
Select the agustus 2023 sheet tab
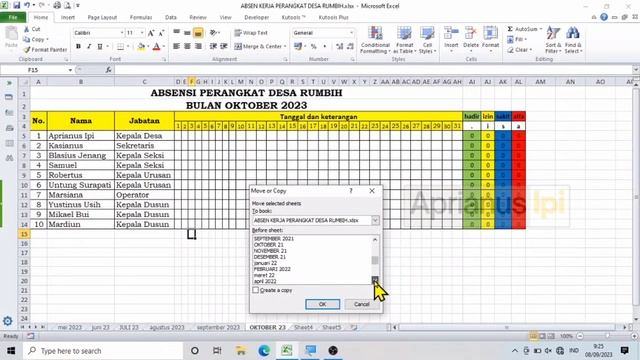point(167,327)
